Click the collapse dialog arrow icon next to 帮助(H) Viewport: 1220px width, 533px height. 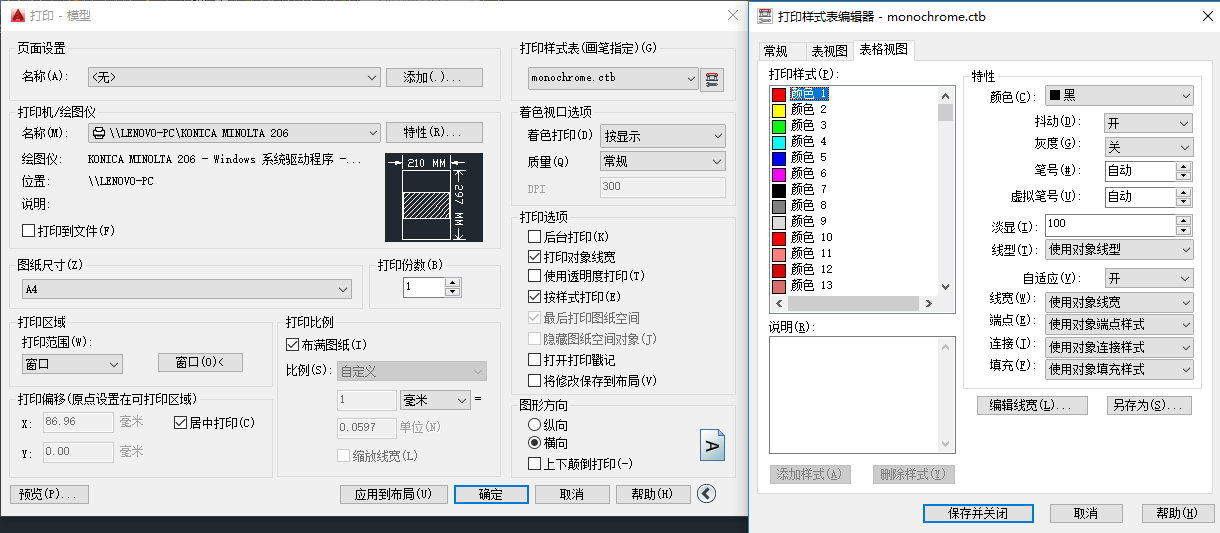point(707,493)
